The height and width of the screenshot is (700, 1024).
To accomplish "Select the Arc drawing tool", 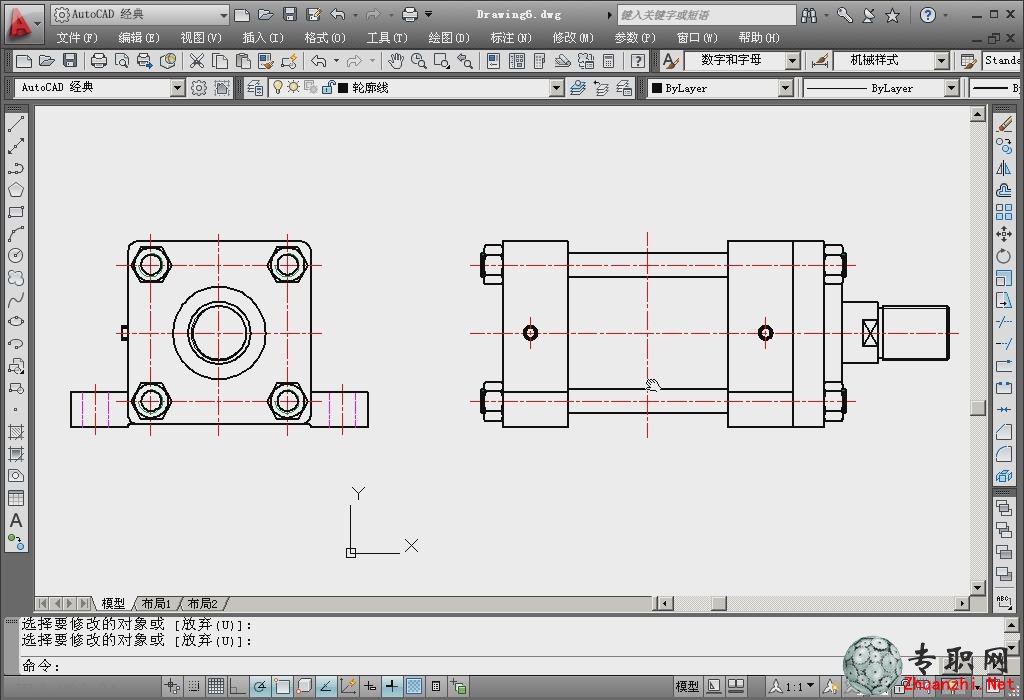I will pos(16,234).
